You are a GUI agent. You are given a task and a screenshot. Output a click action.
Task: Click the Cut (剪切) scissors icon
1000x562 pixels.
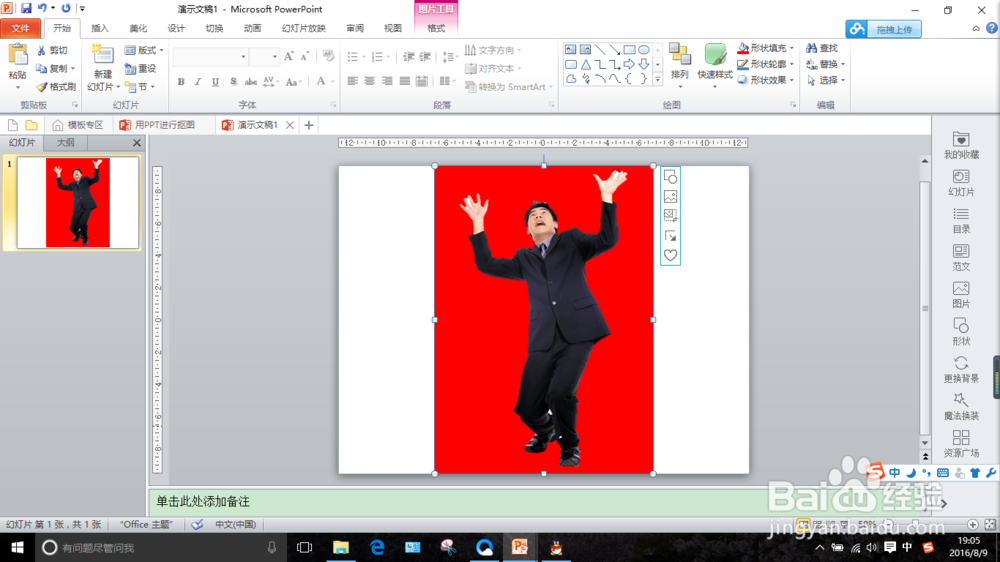click(x=41, y=50)
